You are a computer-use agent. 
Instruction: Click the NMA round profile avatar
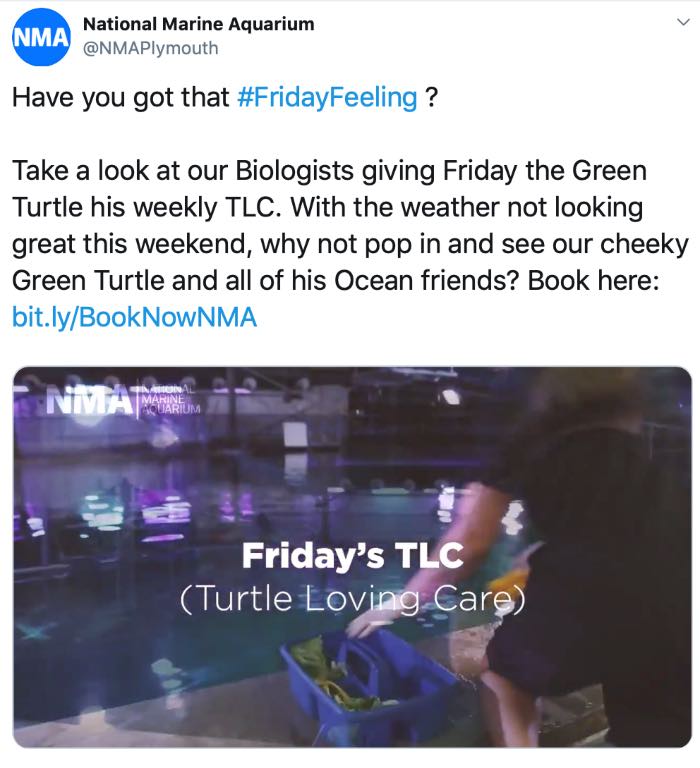(x=40, y=37)
